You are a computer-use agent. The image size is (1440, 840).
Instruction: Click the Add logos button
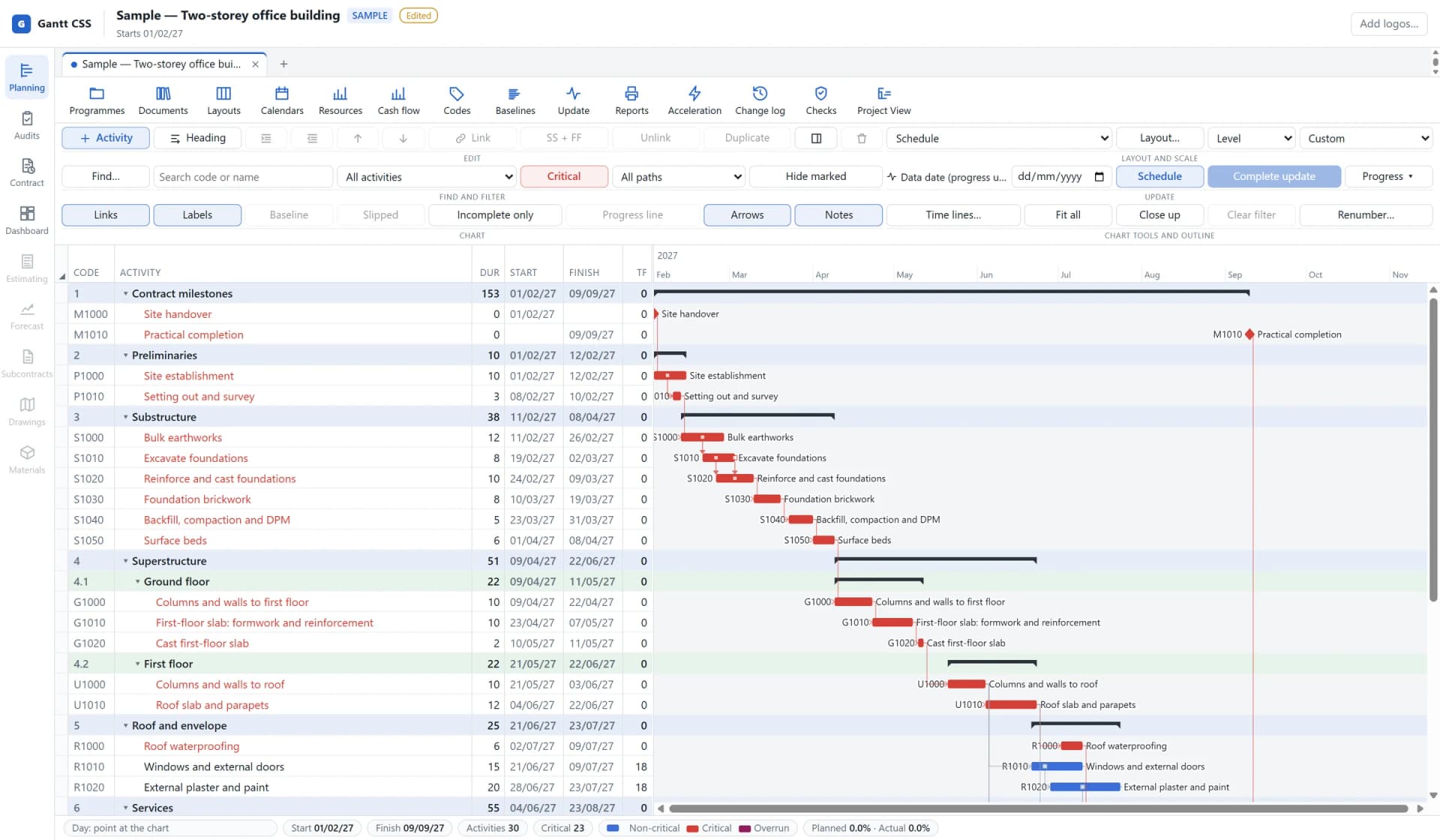tap(1389, 24)
